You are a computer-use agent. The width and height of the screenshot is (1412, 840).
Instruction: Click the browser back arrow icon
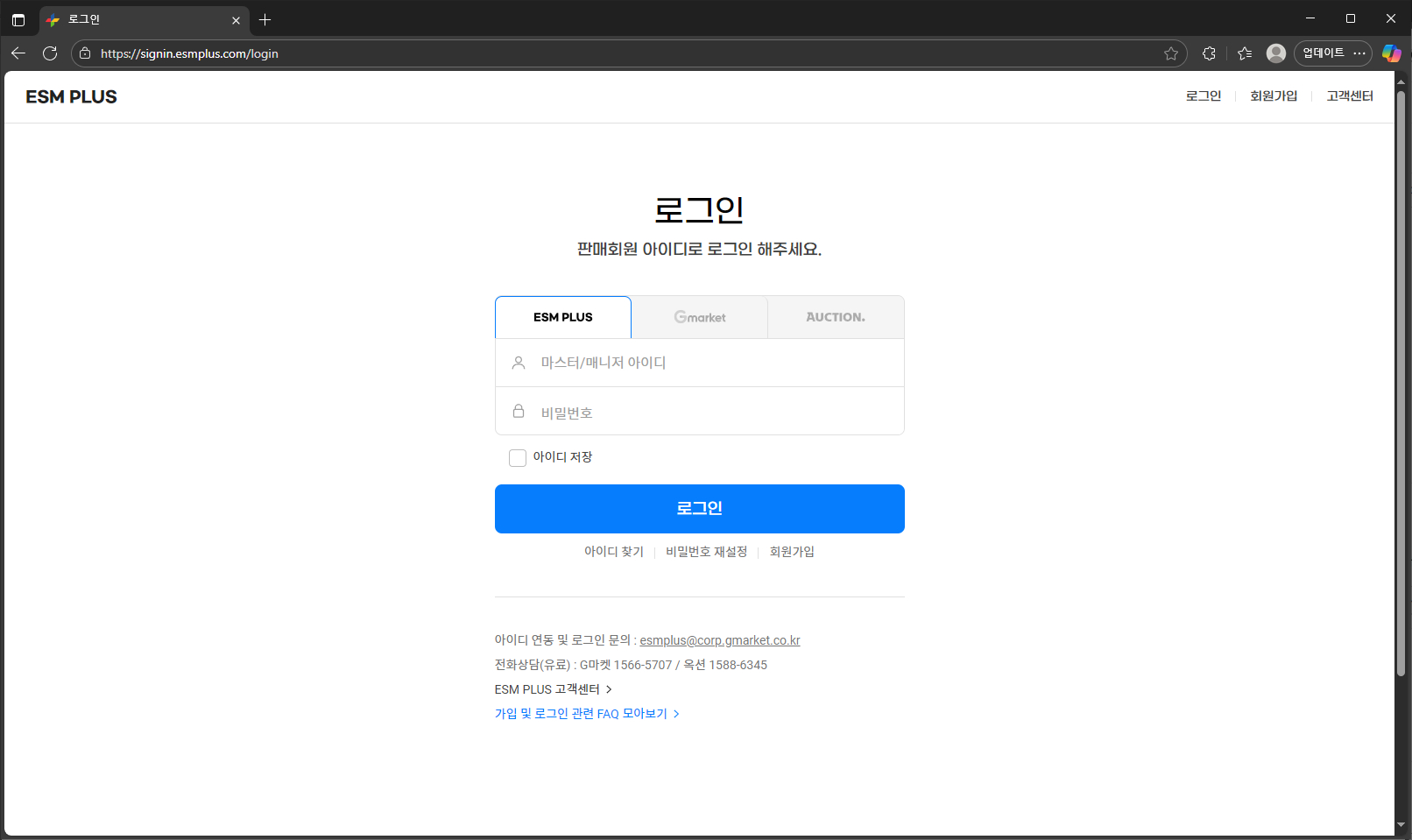click(18, 53)
